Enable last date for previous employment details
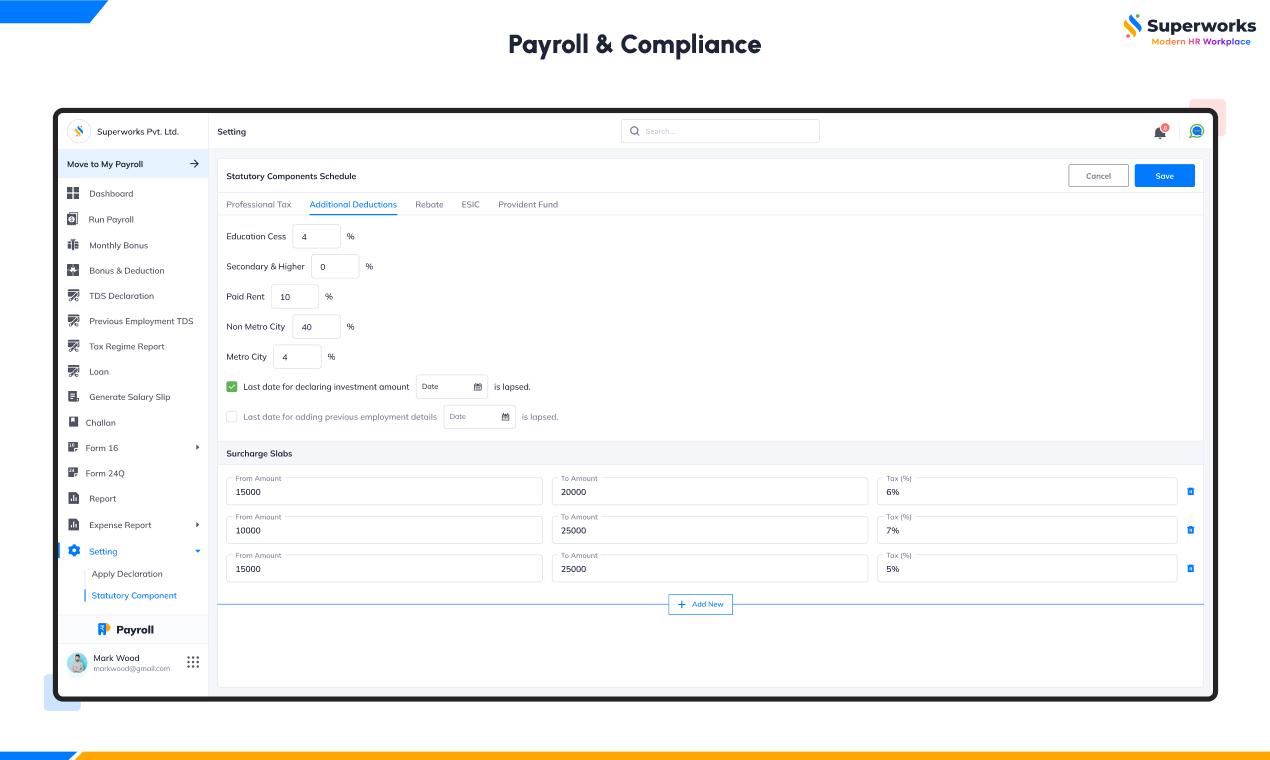This screenshot has width=1270, height=760. pos(232,417)
